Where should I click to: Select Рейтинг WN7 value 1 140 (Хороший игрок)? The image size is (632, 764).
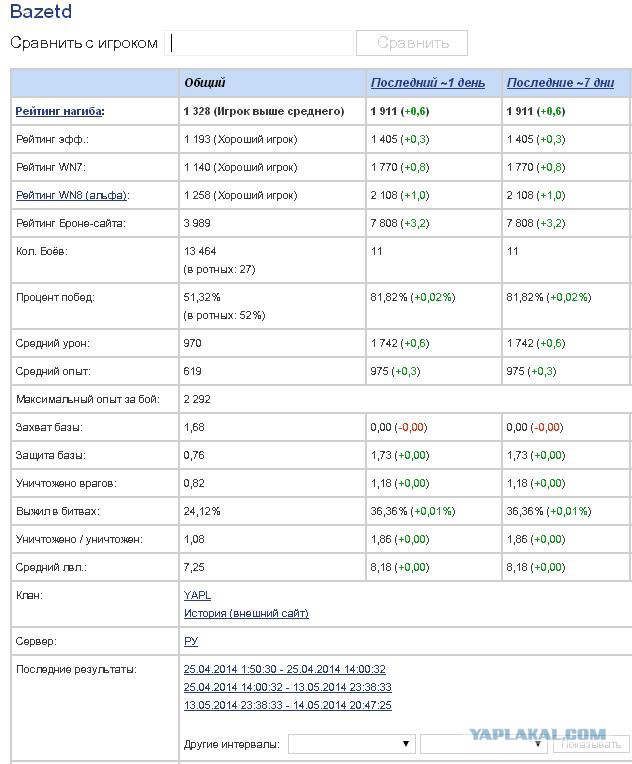click(x=240, y=167)
